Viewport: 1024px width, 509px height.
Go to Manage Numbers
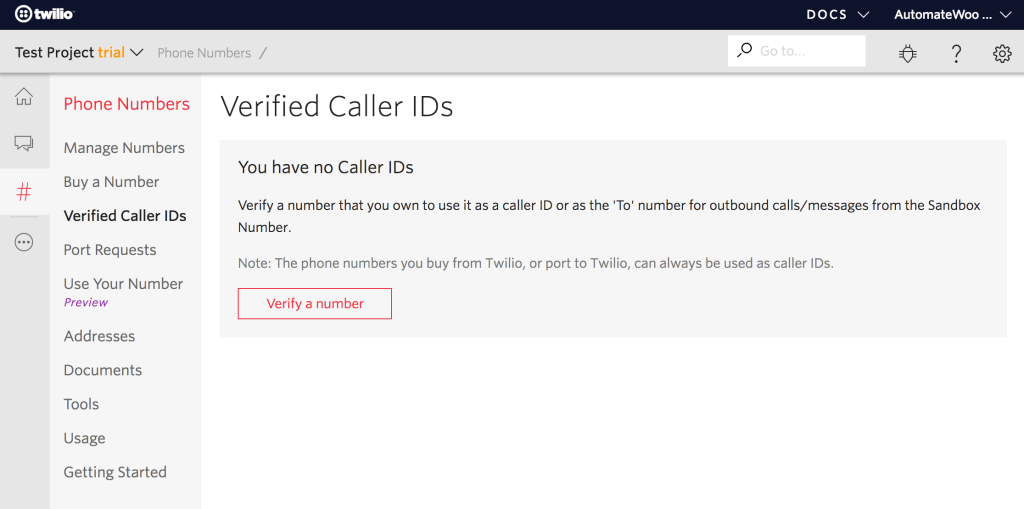(x=124, y=148)
